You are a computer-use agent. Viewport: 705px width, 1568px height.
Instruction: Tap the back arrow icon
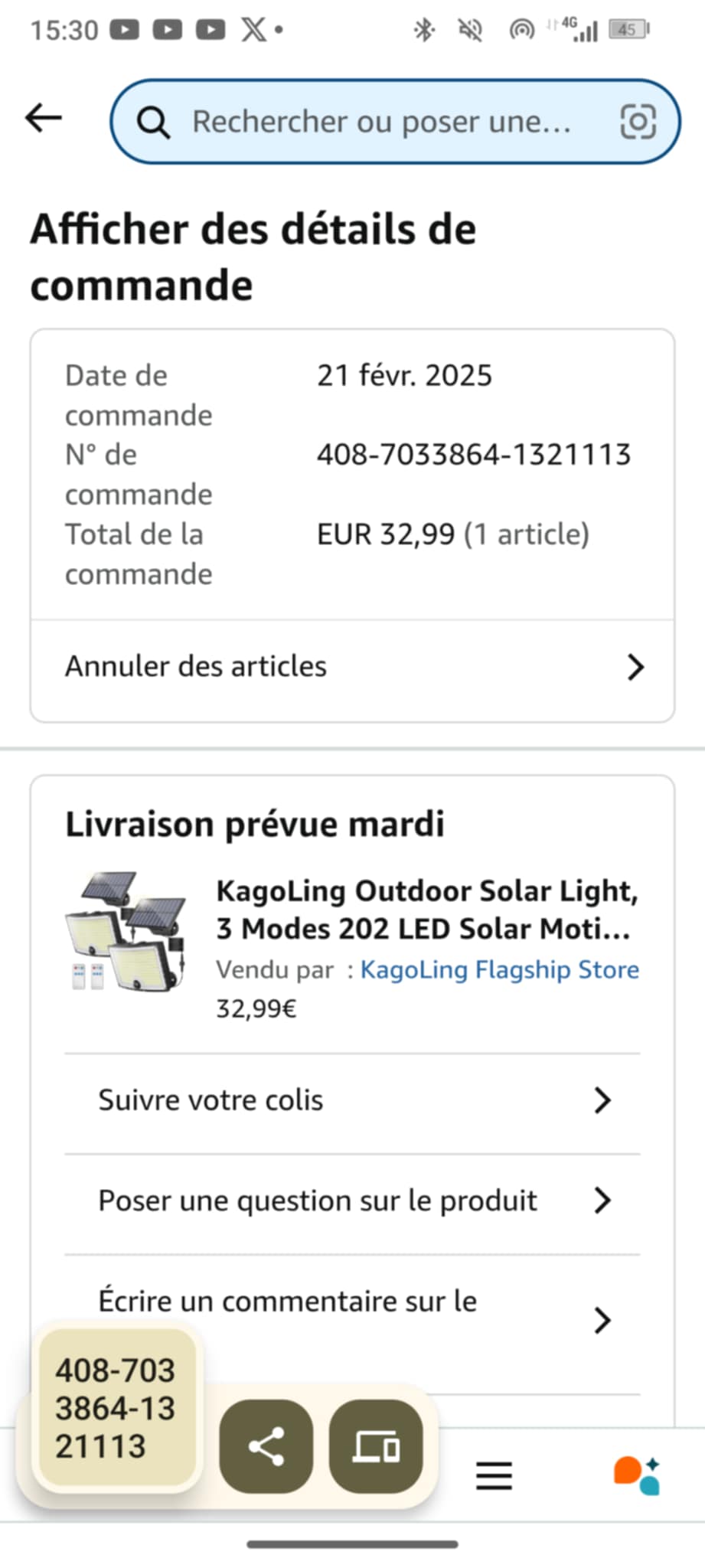pos(44,119)
